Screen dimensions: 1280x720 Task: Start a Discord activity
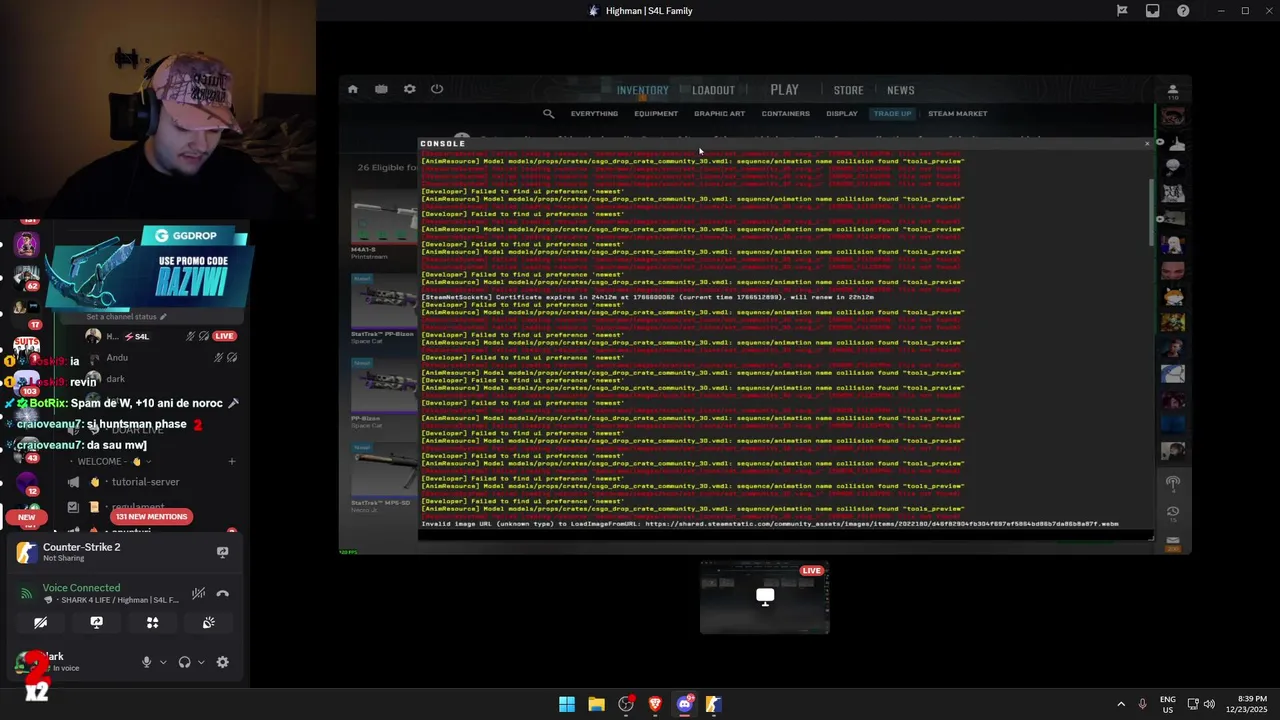click(x=152, y=622)
